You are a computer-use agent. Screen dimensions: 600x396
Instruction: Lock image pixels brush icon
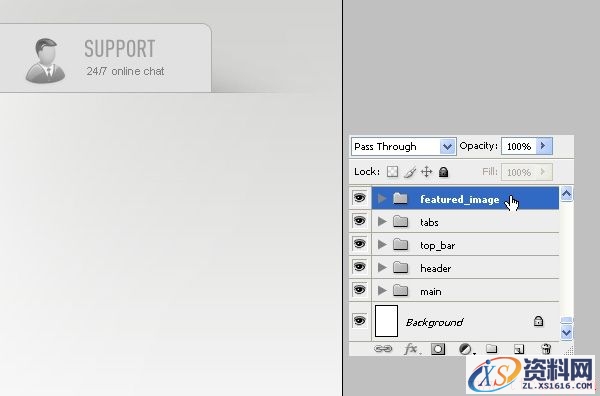click(409, 172)
